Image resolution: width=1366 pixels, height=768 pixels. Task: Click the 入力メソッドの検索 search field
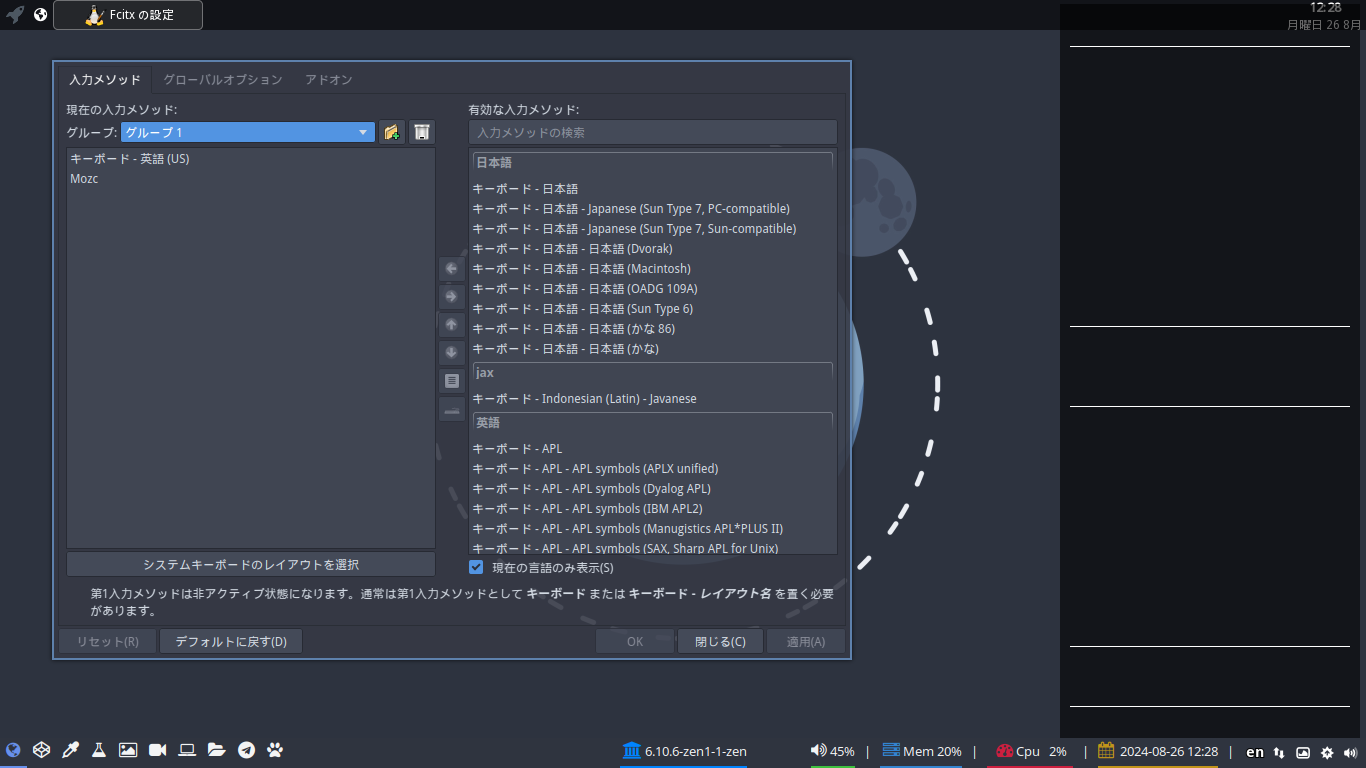point(653,132)
